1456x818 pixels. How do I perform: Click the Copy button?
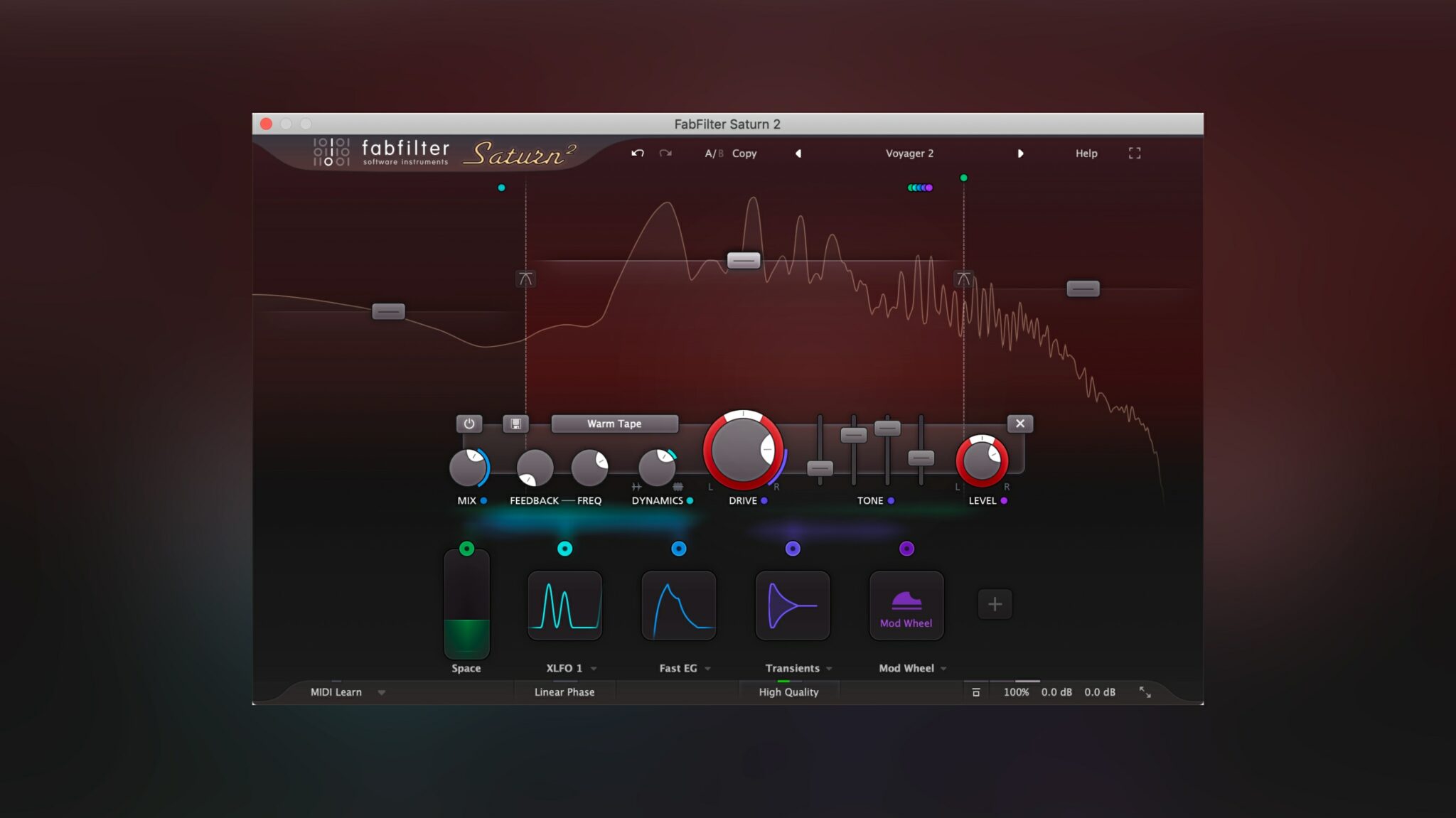[744, 154]
